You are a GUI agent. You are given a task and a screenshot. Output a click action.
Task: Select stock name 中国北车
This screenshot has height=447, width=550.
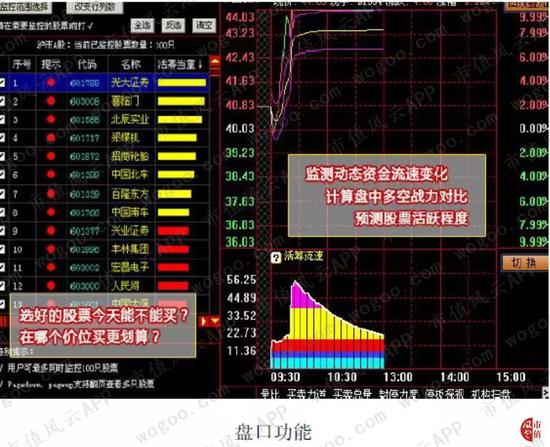pos(130,174)
